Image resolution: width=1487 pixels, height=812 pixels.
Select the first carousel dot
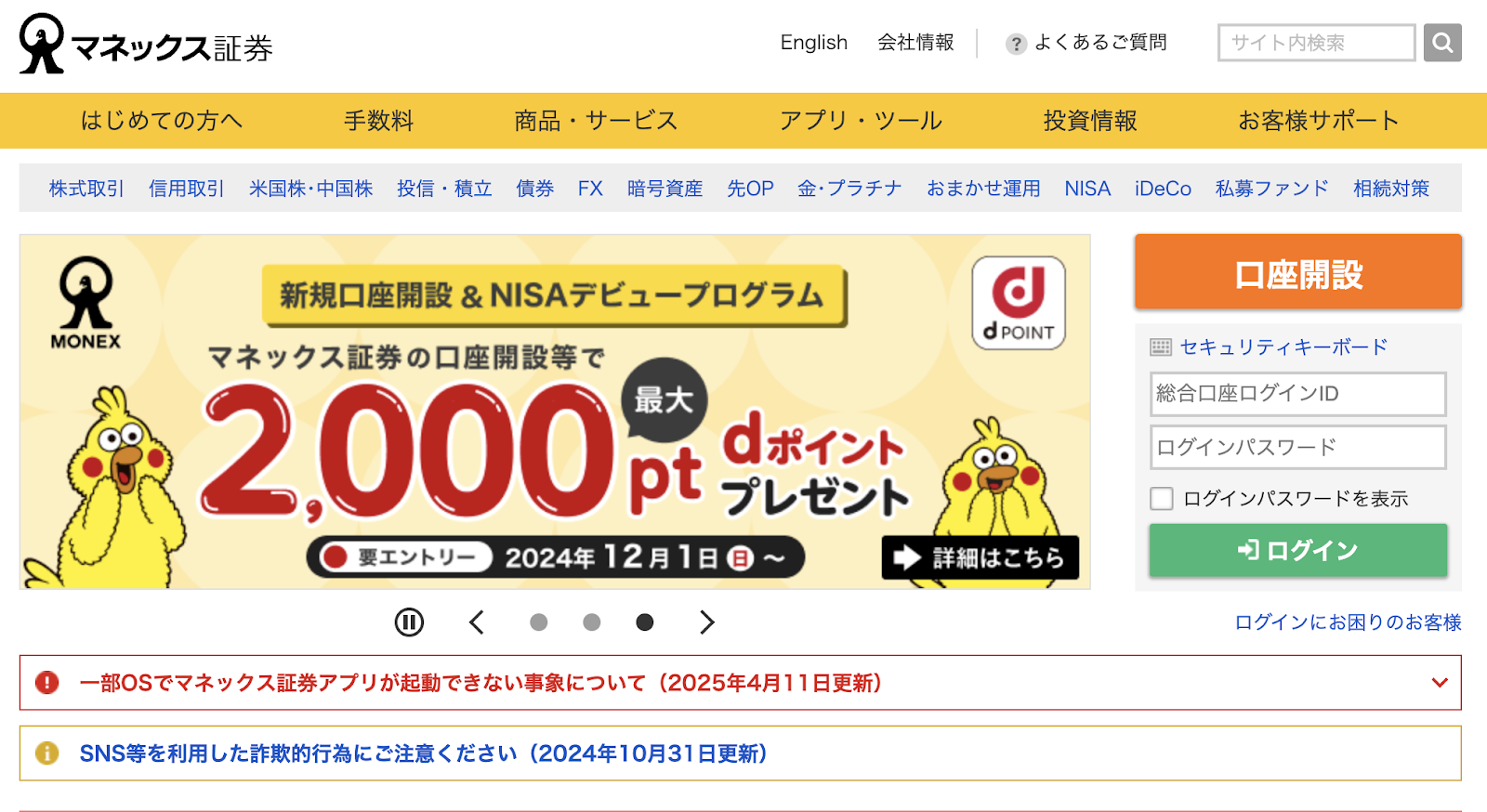538,622
